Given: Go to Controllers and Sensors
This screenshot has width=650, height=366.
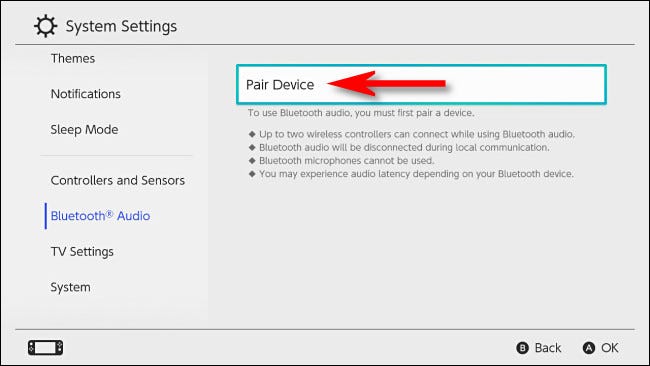Looking at the screenshot, I should click(x=118, y=180).
